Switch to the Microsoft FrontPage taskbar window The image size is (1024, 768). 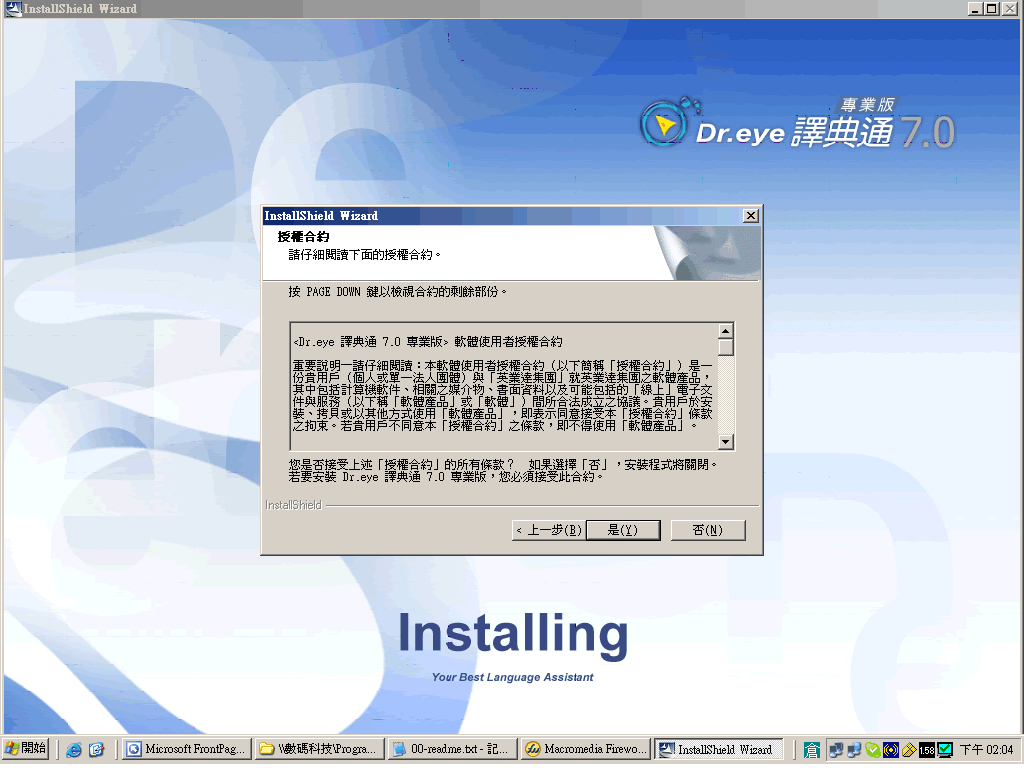pyautogui.click(x=187, y=749)
